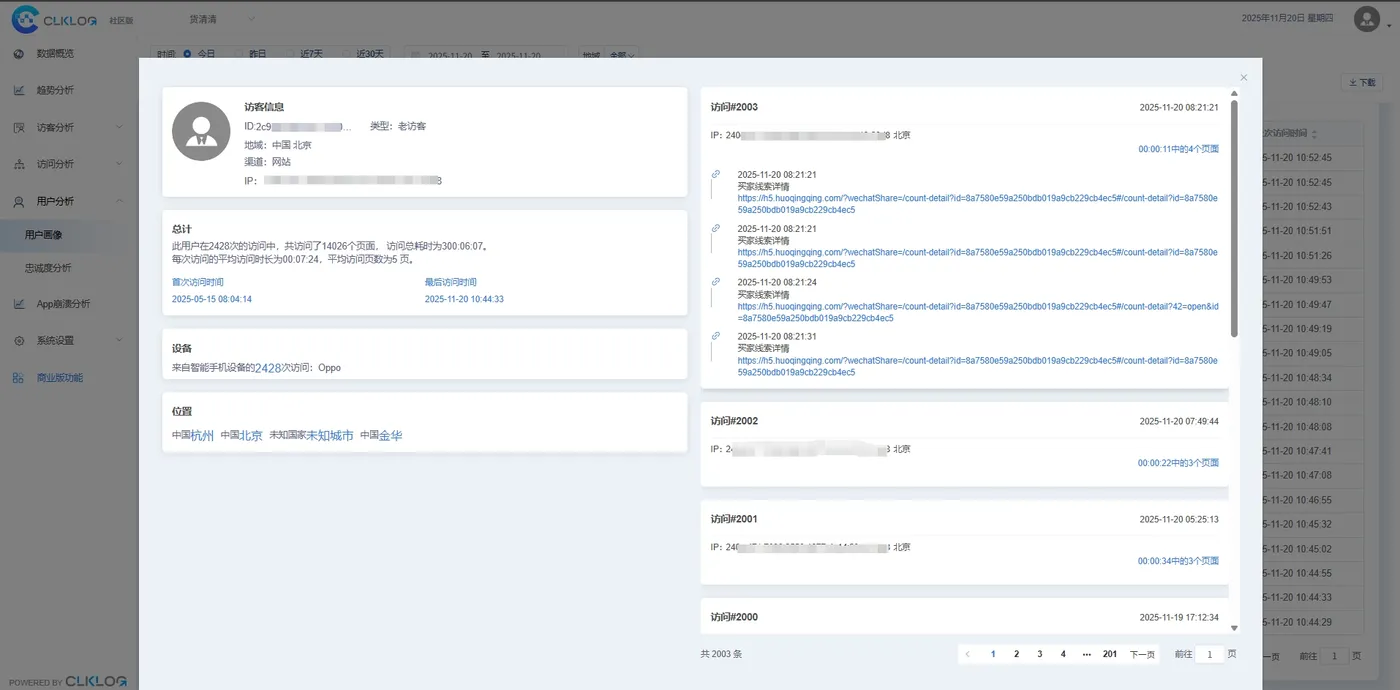
Task: Close the visitor detail dialog
Action: [1243, 77]
